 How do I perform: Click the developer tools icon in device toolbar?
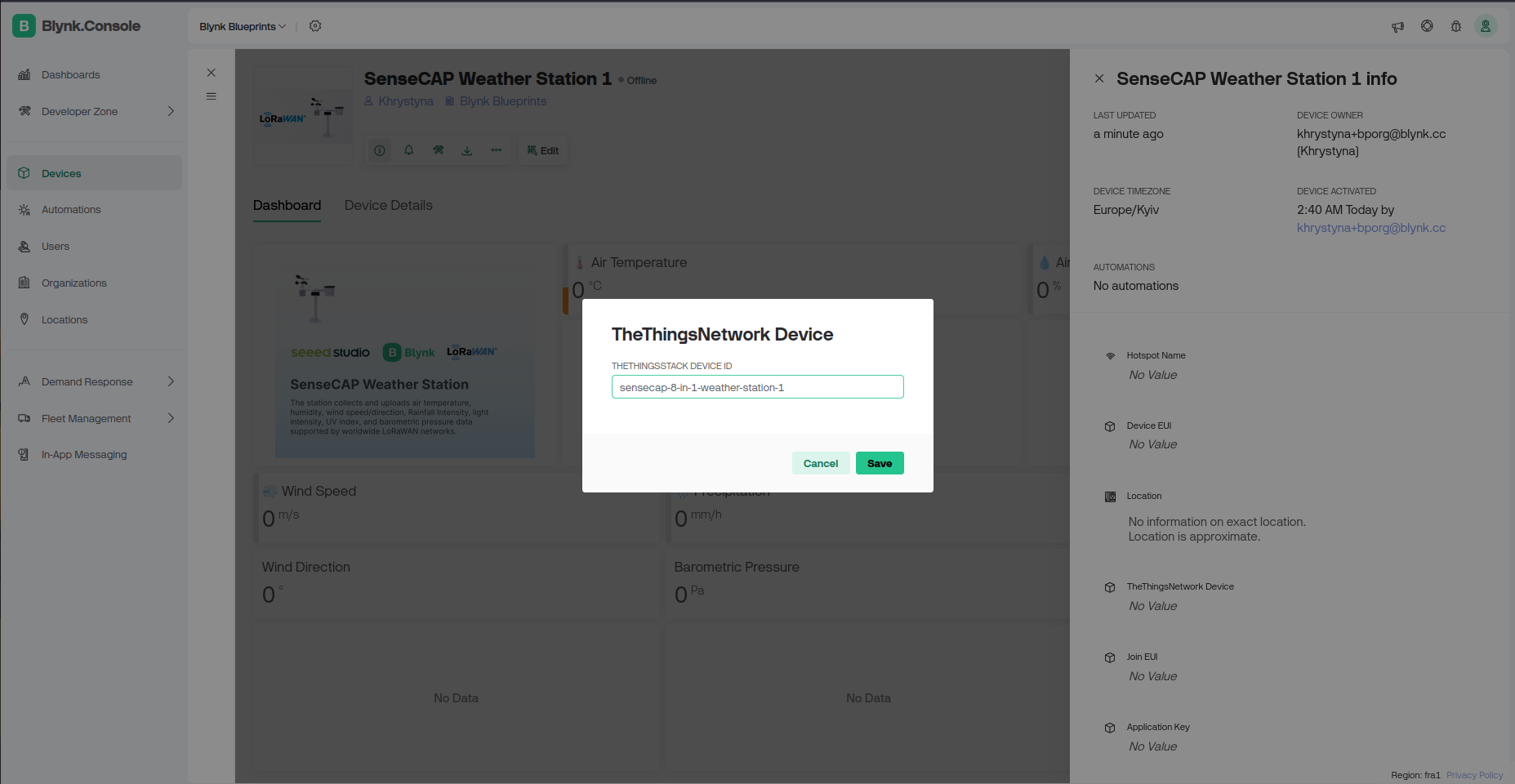point(439,150)
